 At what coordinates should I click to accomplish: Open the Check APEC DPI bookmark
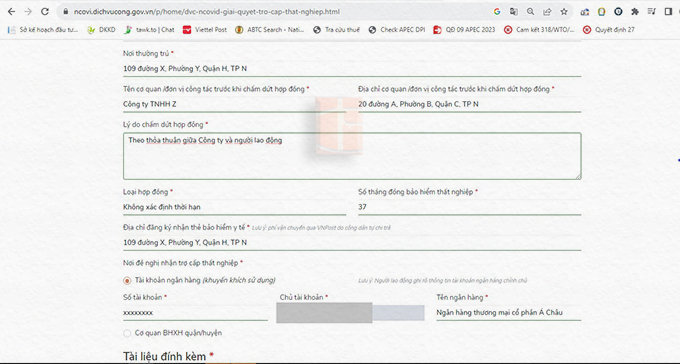pos(397,30)
